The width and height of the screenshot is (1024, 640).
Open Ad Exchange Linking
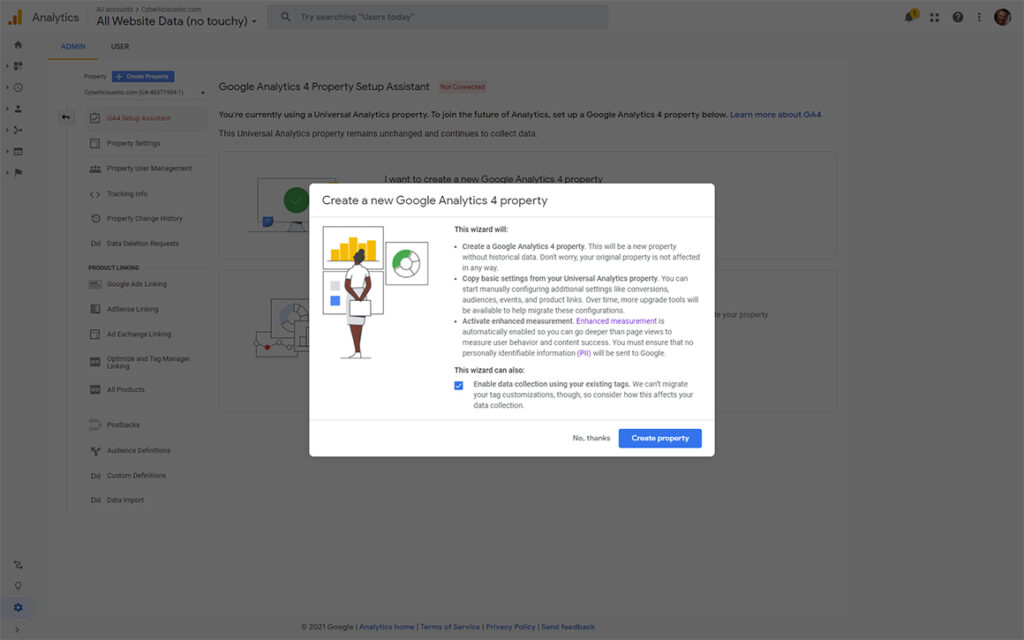(x=138, y=334)
